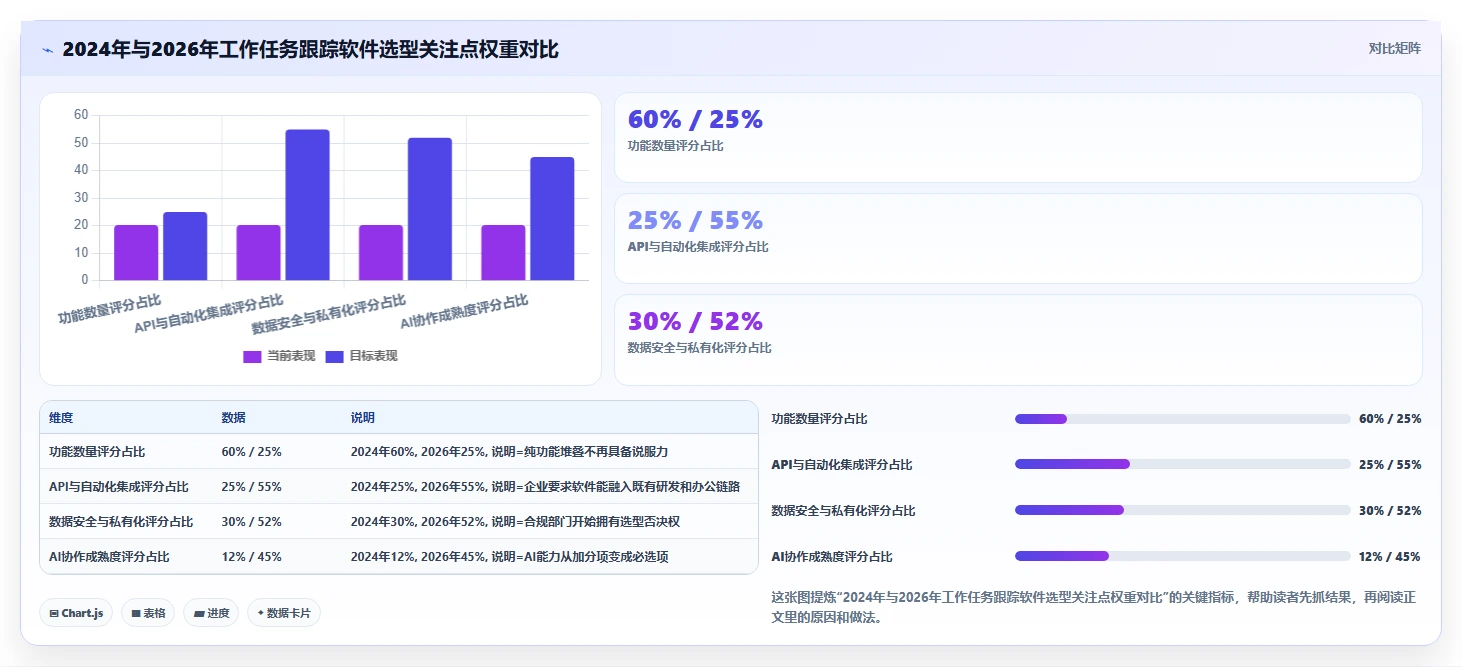Click the AI协作成熟度评分占比 label in the progress list
1462x667 pixels.
(x=832, y=557)
